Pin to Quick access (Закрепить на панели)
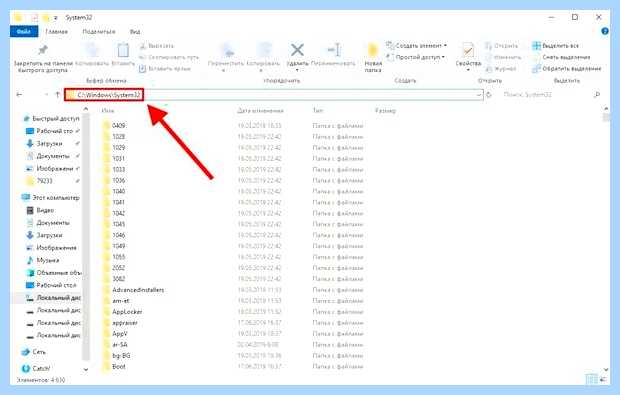This screenshot has width=620, height=395. pos(43,59)
